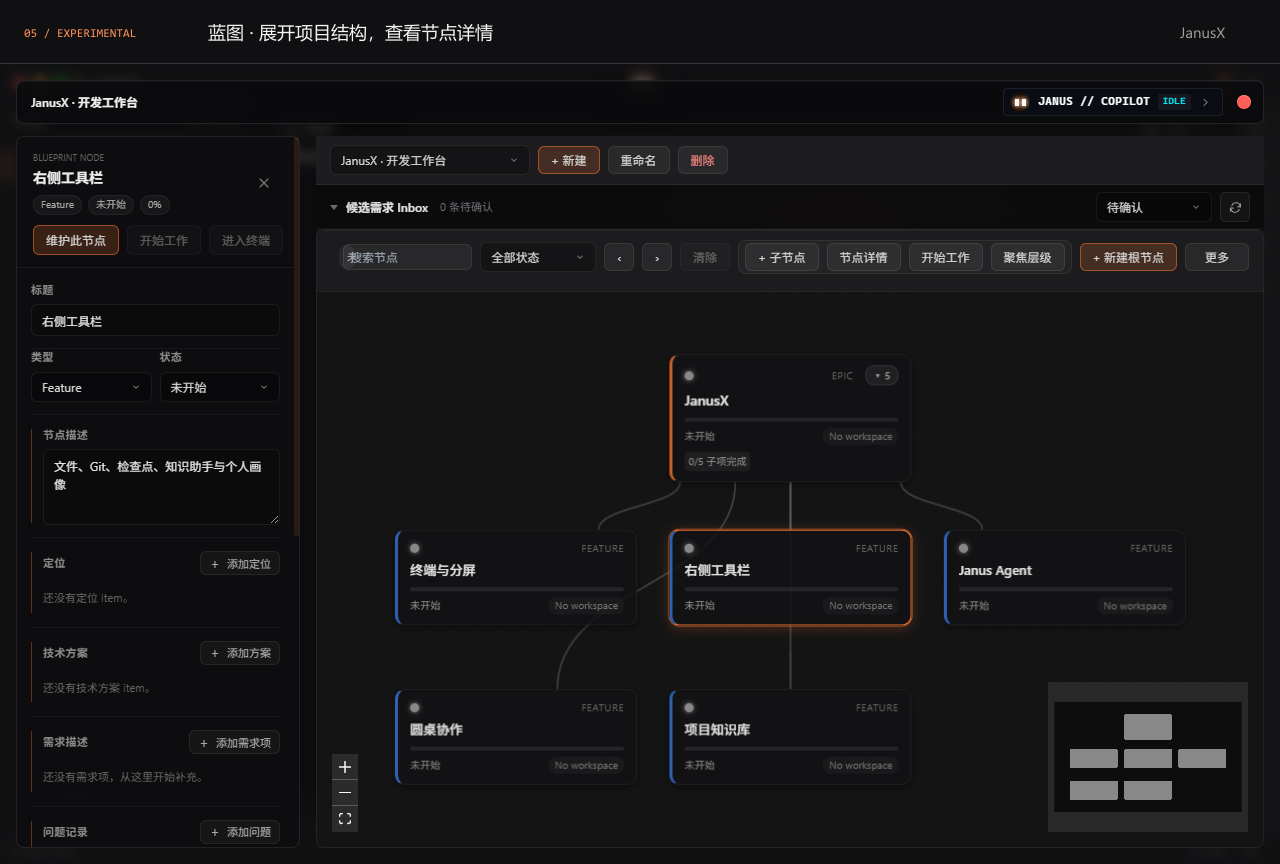
Task: Click the Janus Copilot pause-style icon
Action: click(1020, 102)
